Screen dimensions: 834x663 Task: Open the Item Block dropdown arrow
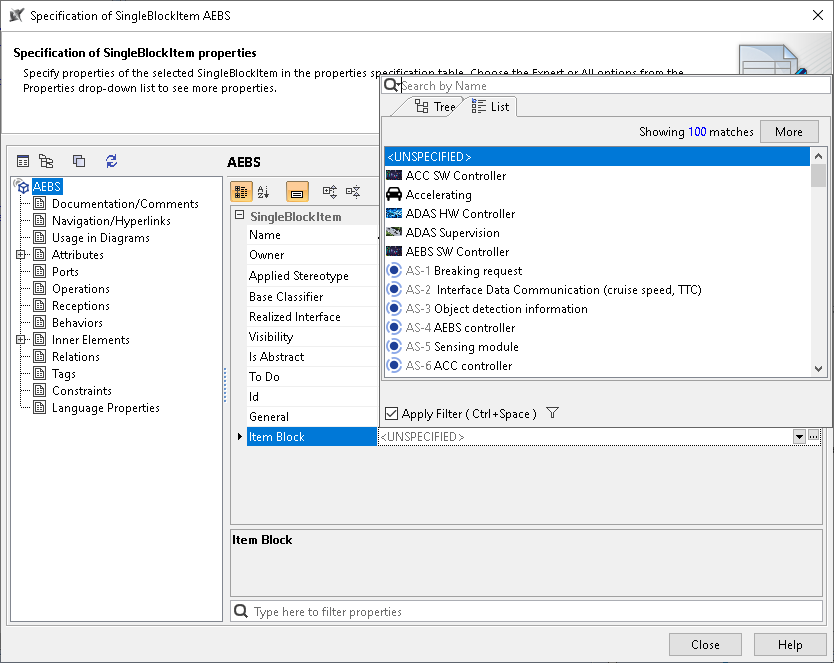[799, 437]
